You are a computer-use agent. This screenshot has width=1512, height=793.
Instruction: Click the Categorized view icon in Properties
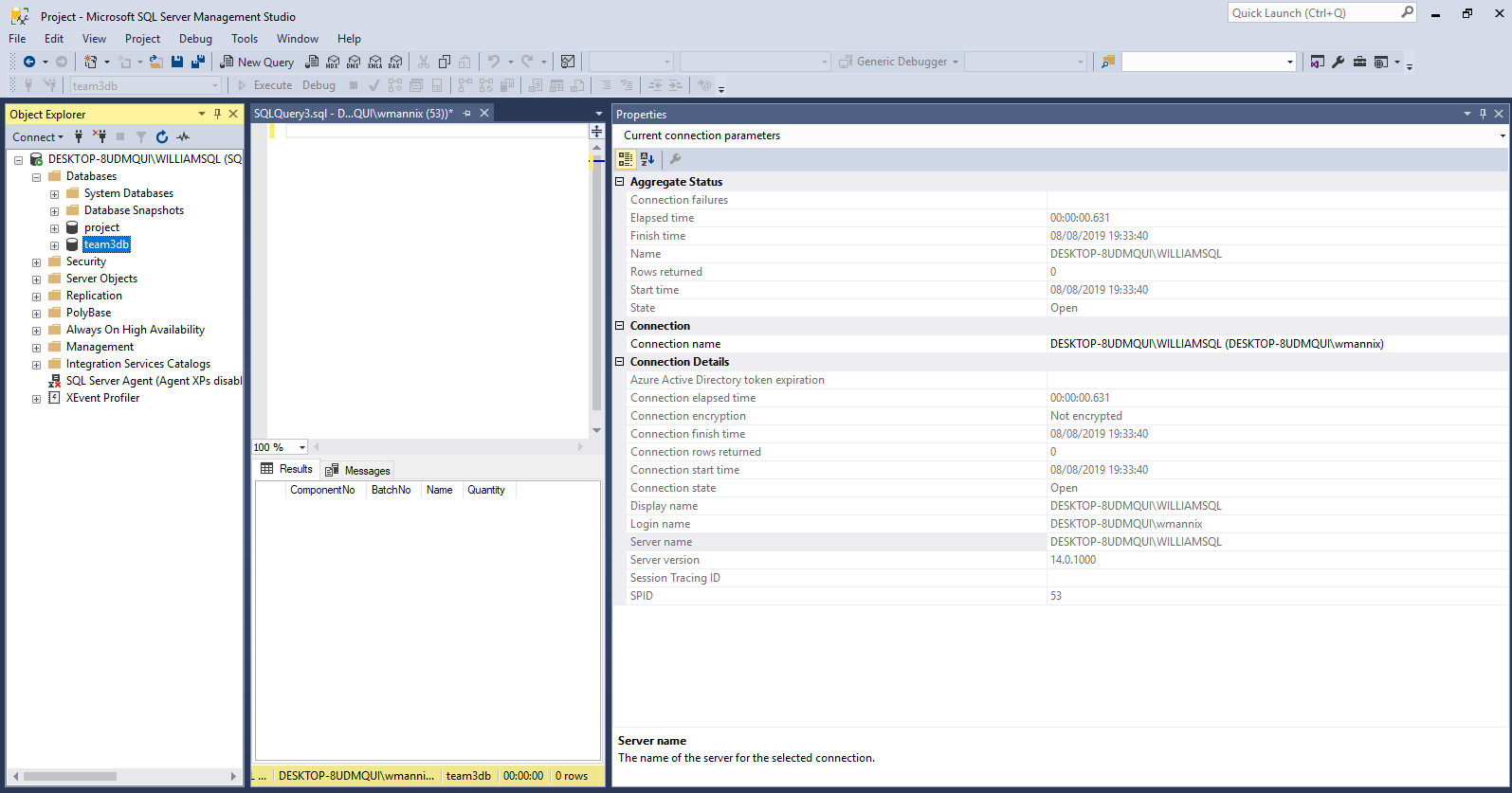[x=626, y=159]
